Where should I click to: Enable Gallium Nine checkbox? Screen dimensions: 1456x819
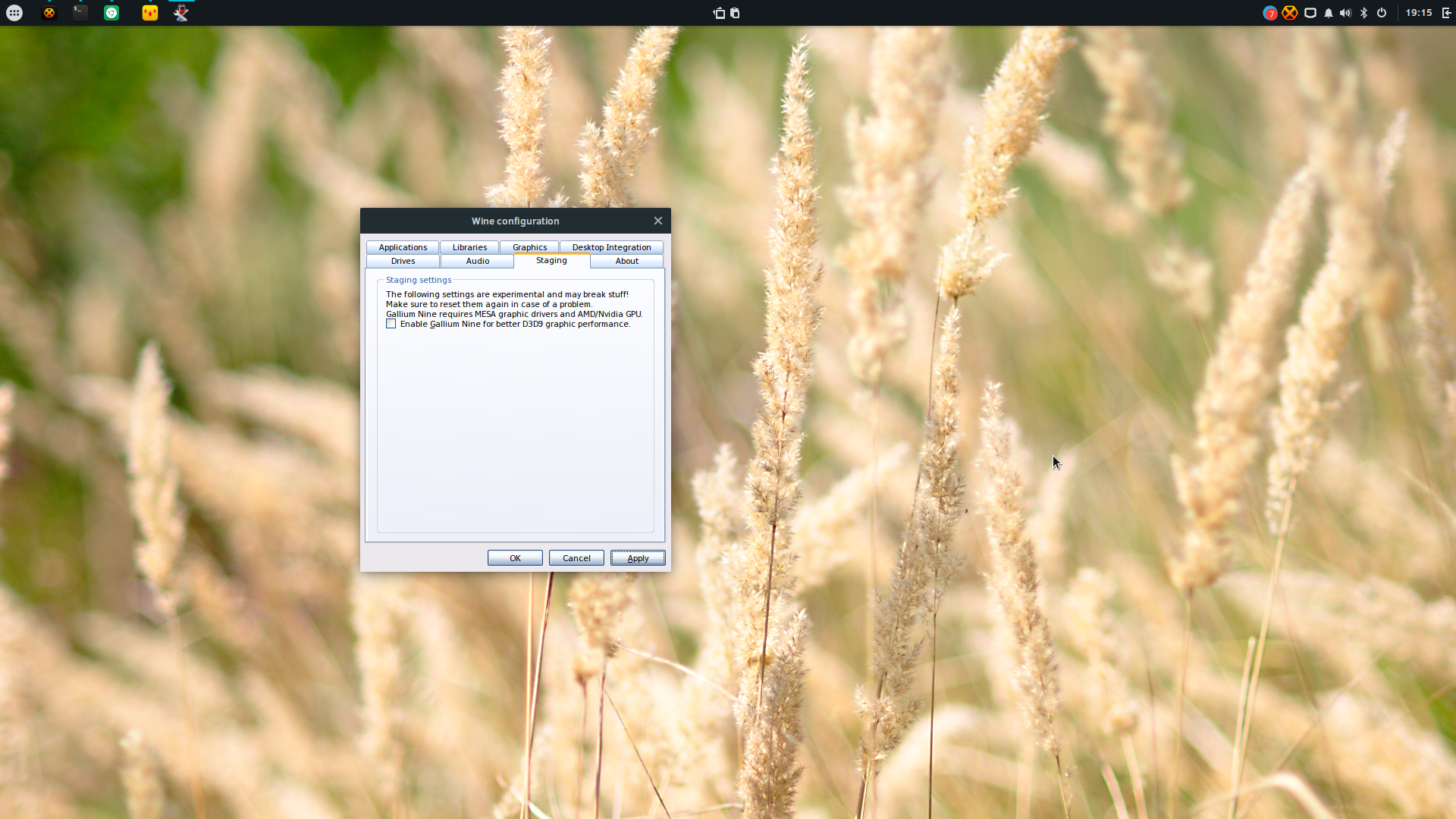click(x=391, y=324)
